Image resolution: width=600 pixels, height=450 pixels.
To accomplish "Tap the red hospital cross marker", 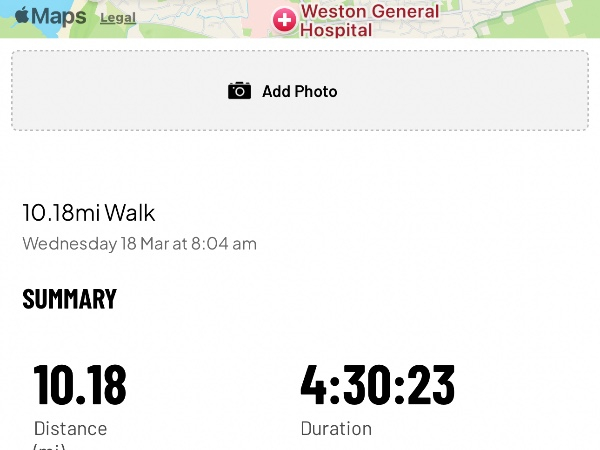I will click(285, 21).
